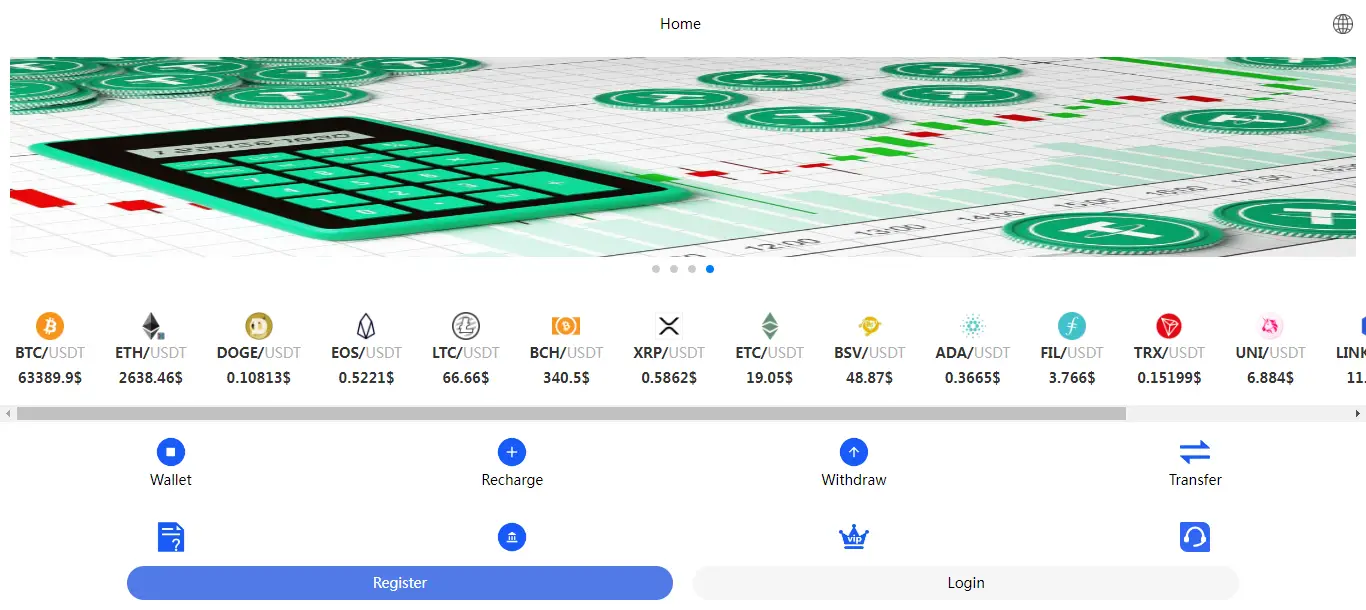This screenshot has width=1366, height=610.
Task: Open the help document icon
Action: point(171,538)
